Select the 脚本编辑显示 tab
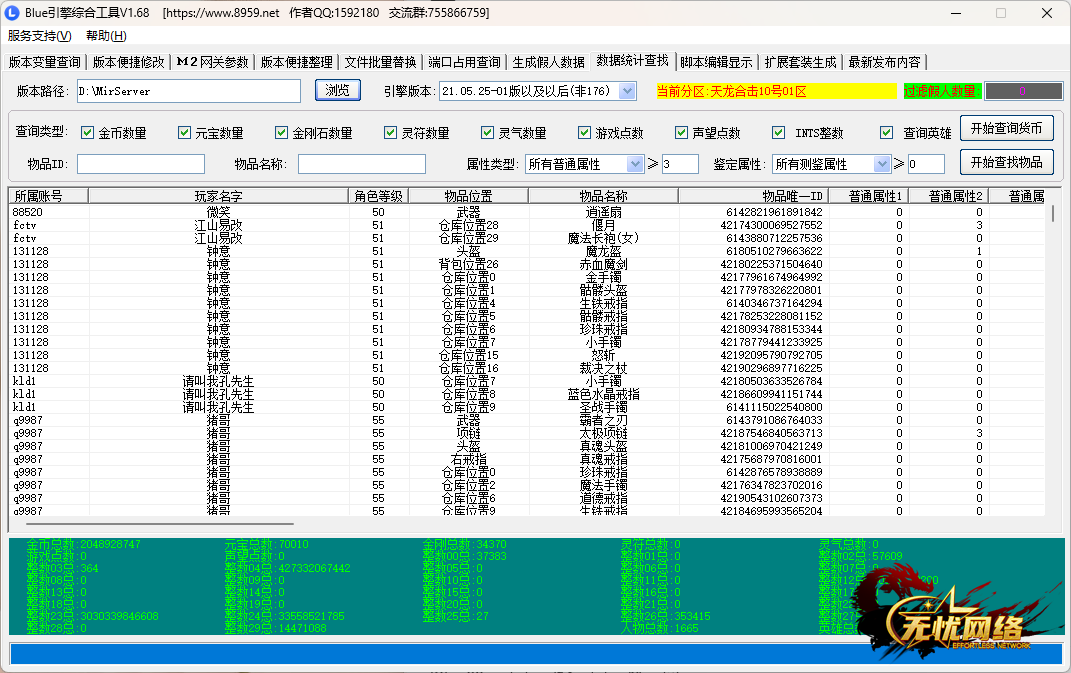 (716, 62)
